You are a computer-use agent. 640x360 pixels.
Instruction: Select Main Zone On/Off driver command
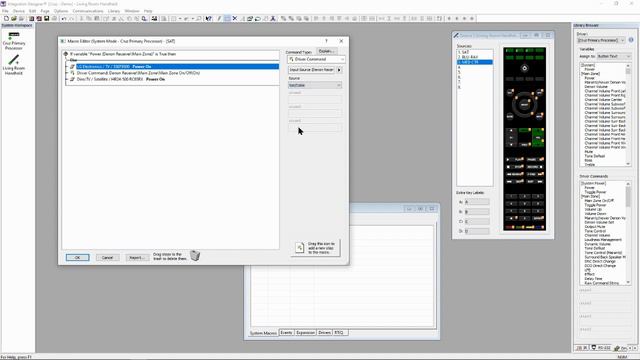(599, 201)
